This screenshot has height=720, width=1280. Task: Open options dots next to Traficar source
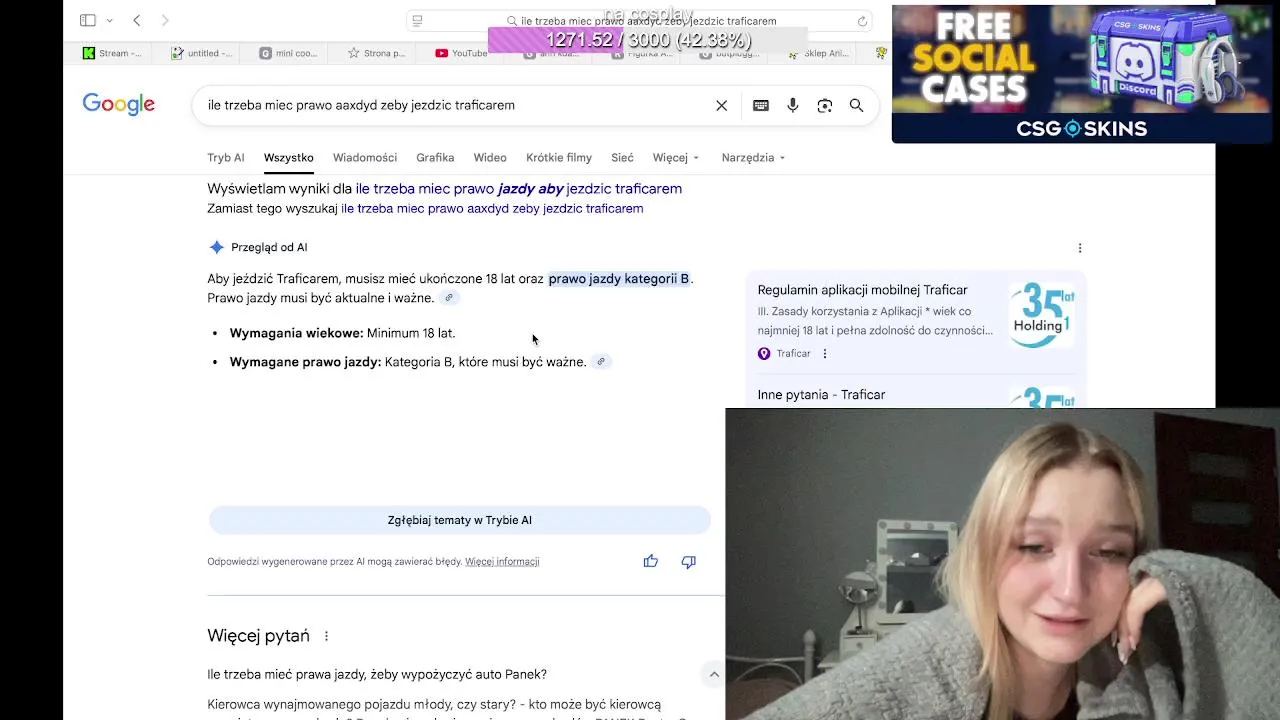[825, 353]
